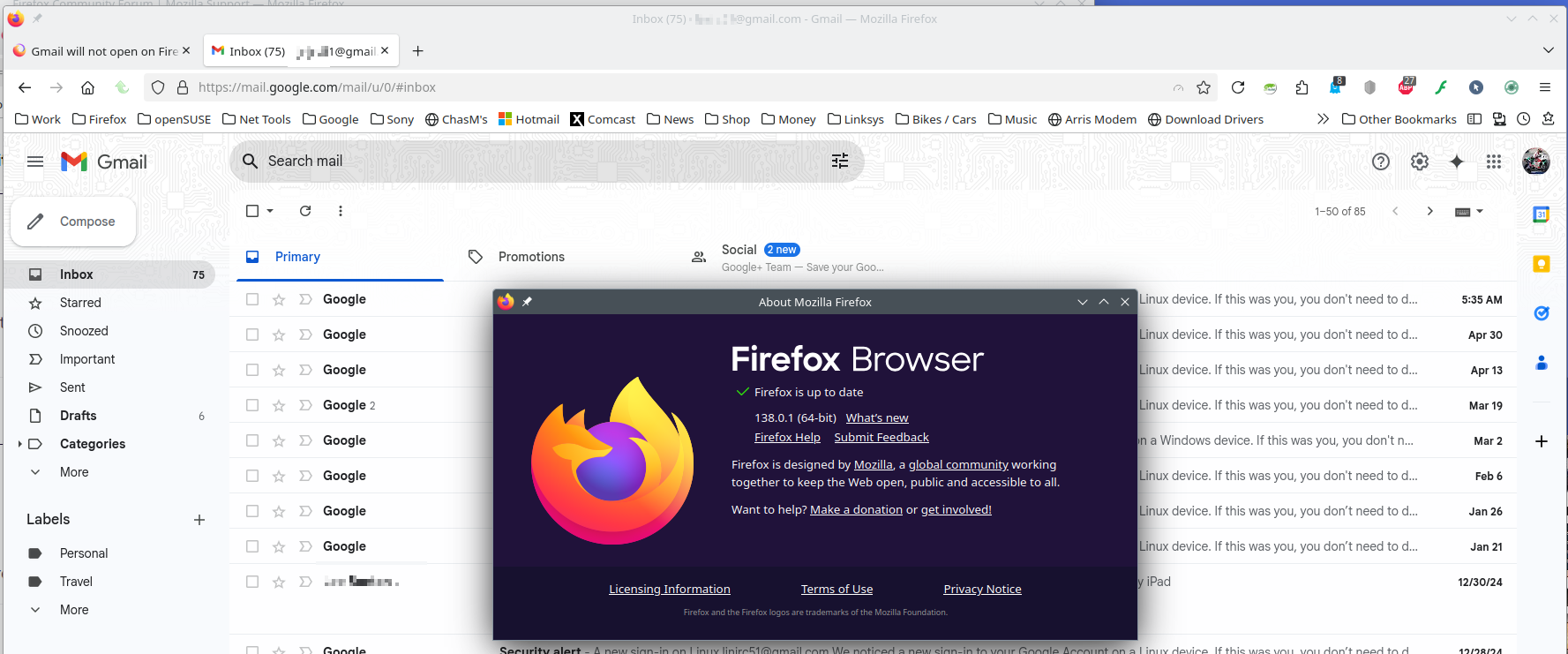Click the Google account avatar
The width and height of the screenshot is (1568, 654).
[1536, 162]
